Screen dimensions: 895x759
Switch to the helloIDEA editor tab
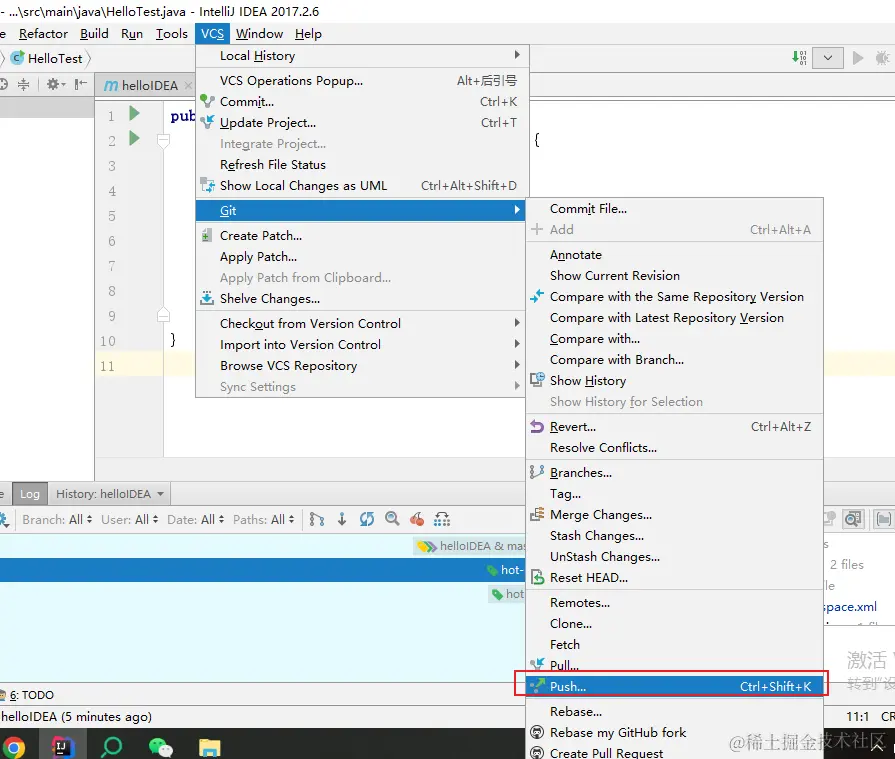tap(145, 85)
